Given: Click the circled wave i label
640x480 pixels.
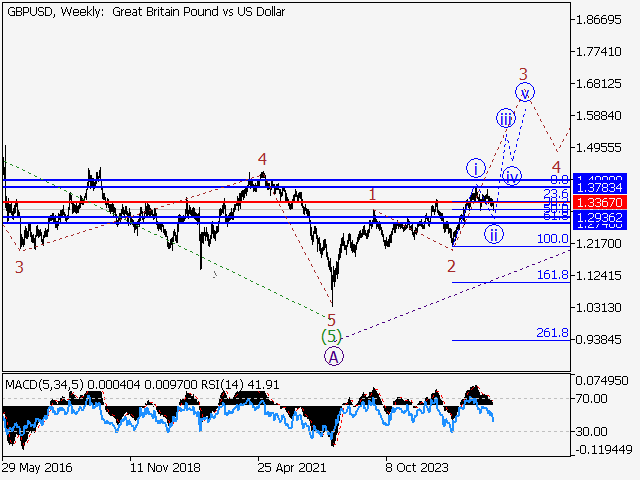Looking at the screenshot, I should tap(475, 167).
